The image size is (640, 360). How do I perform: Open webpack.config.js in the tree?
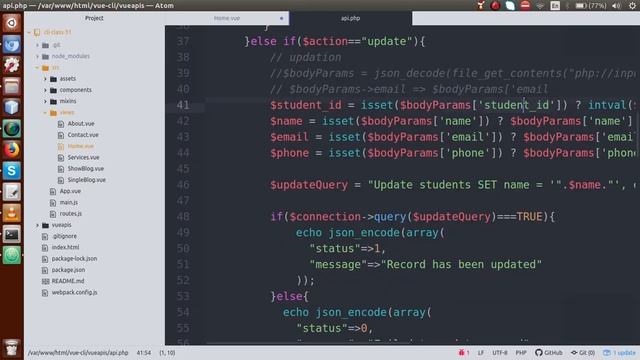tap(74, 293)
